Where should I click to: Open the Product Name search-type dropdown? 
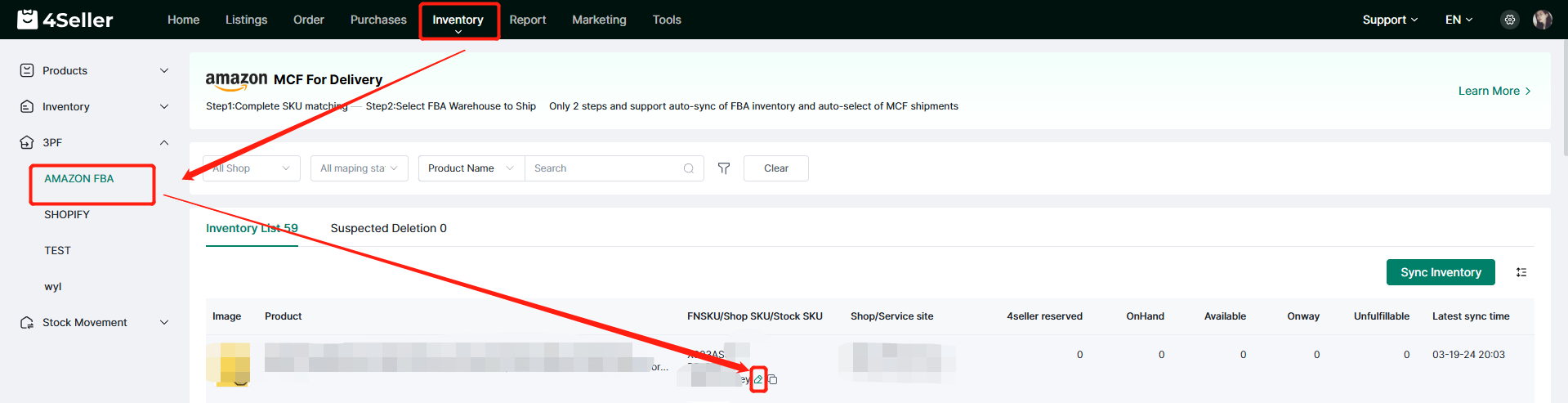[471, 168]
